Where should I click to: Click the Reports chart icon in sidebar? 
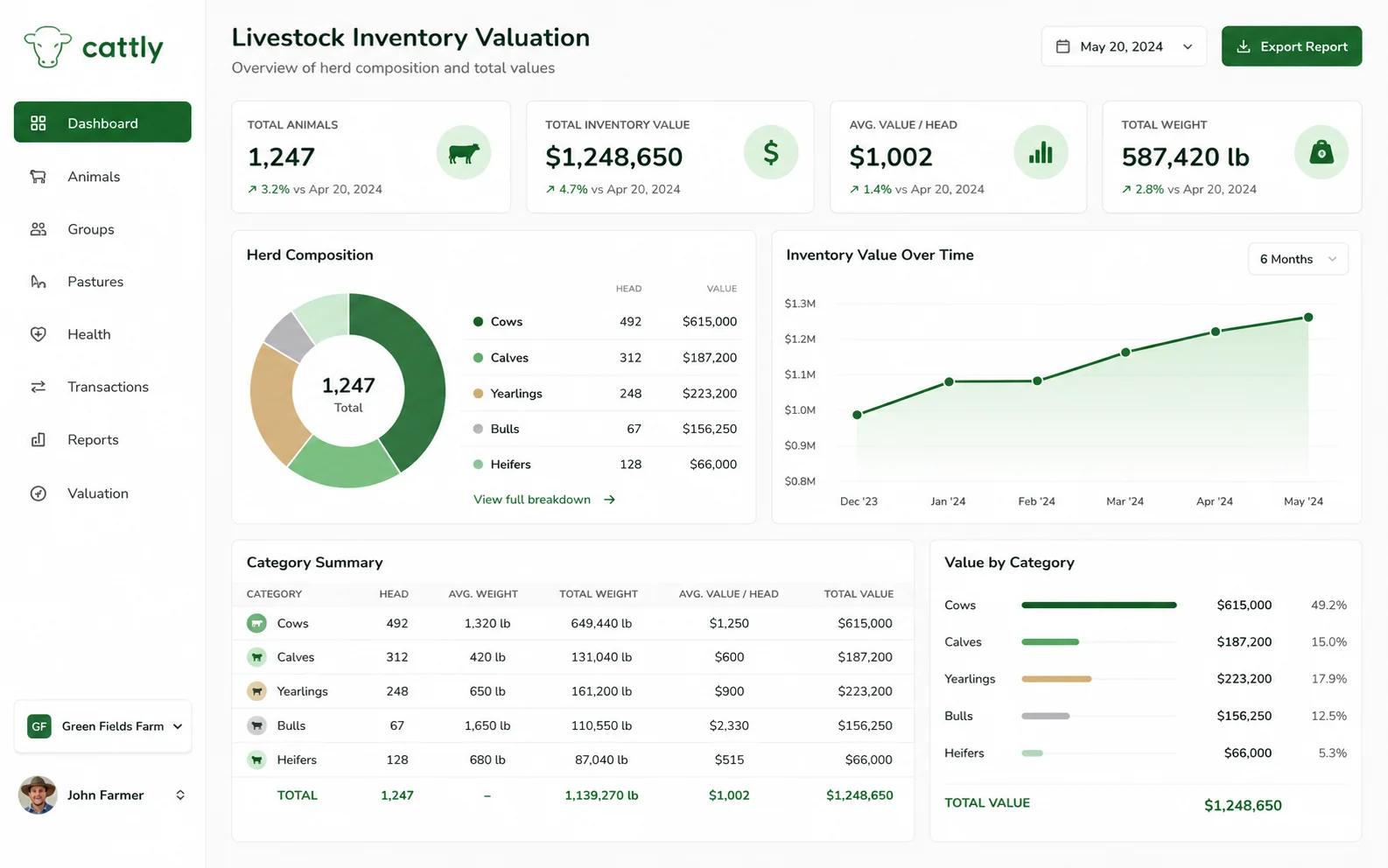click(x=39, y=440)
